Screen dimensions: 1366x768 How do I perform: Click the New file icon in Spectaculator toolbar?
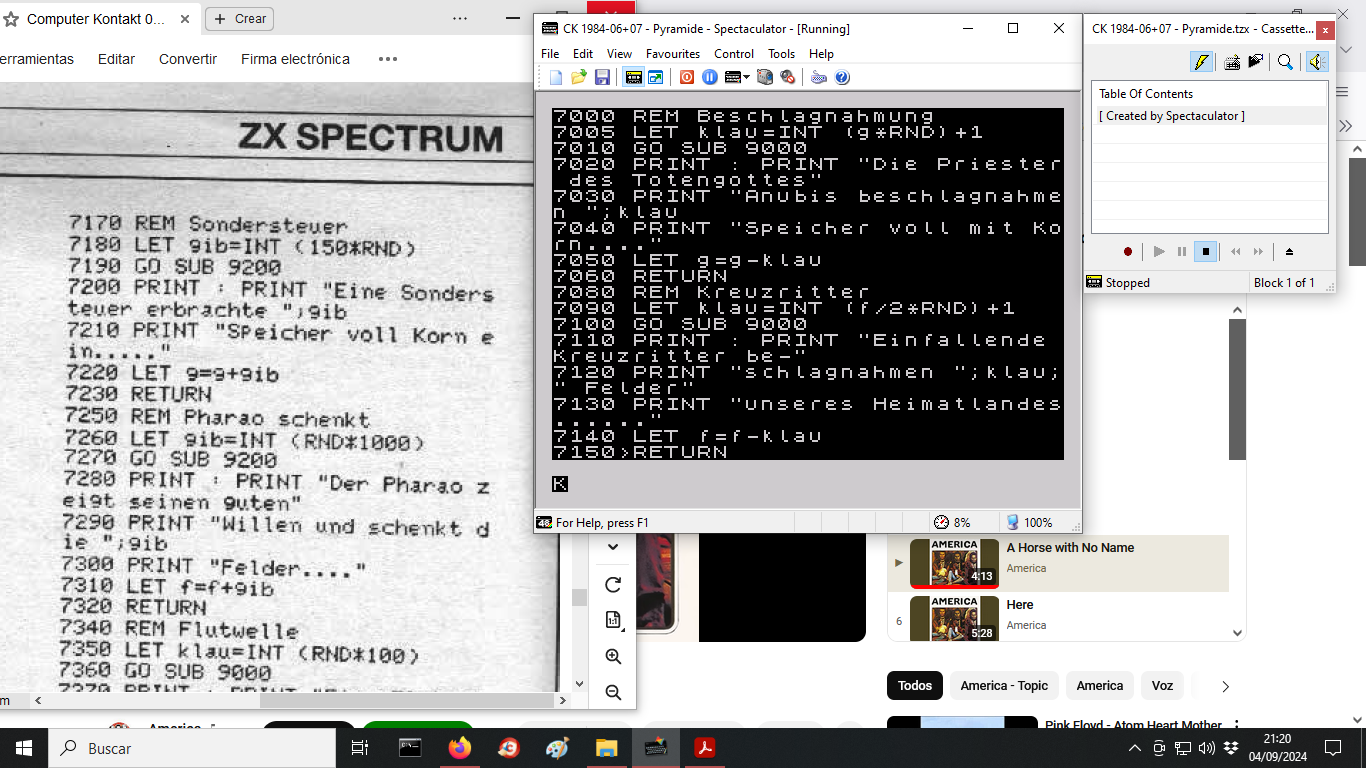pyautogui.click(x=556, y=77)
